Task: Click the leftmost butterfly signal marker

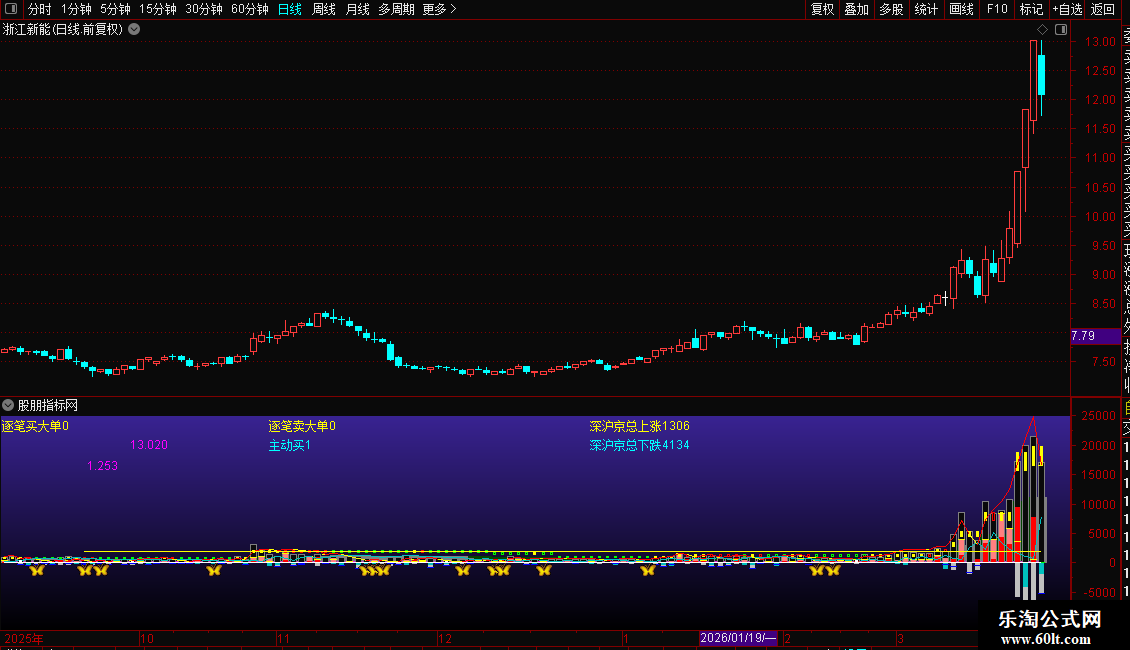Action: point(37,571)
